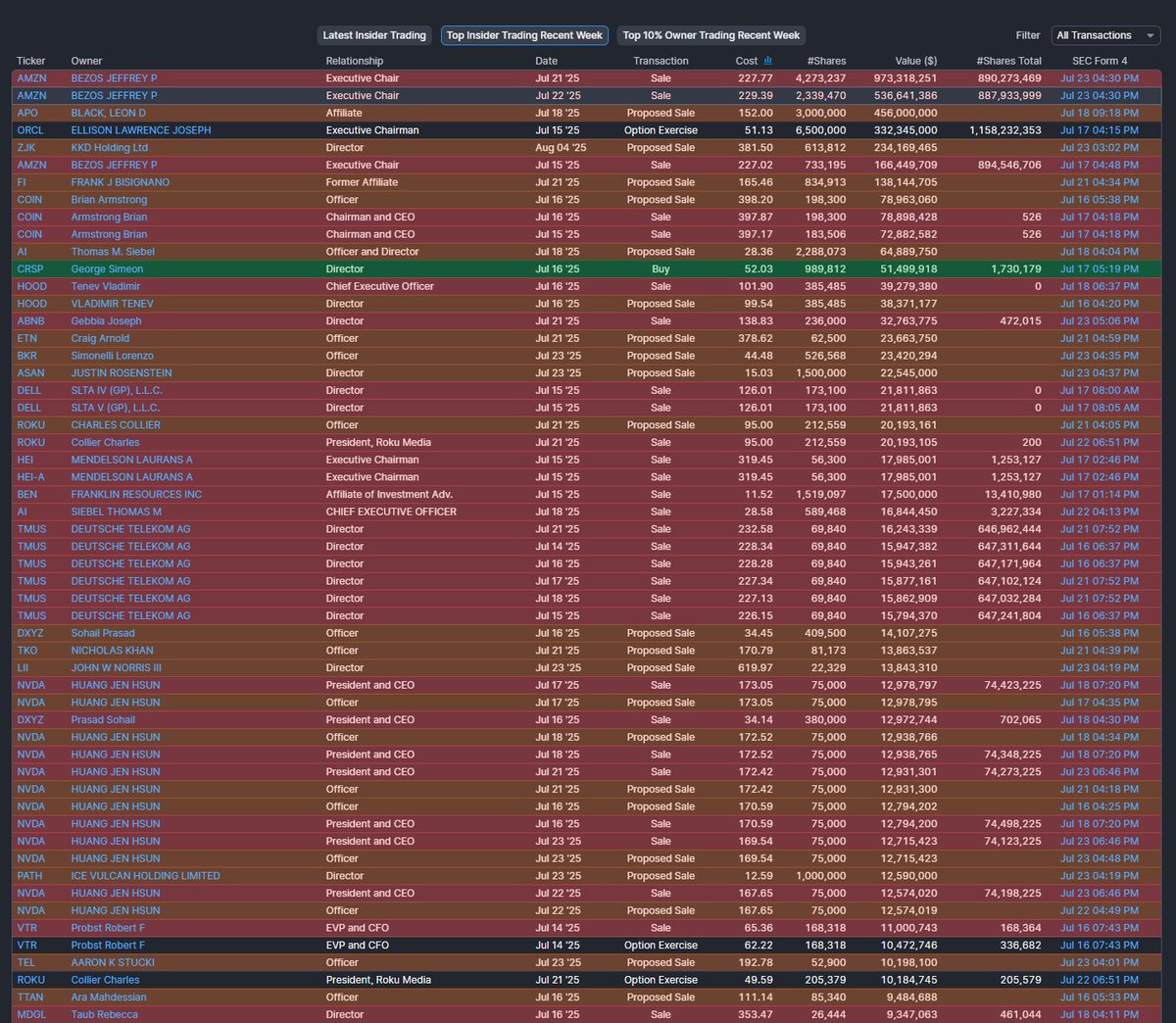The width and height of the screenshot is (1176, 1023).
Task: Open the All Transactions filter dropdown
Action: [1105, 35]
